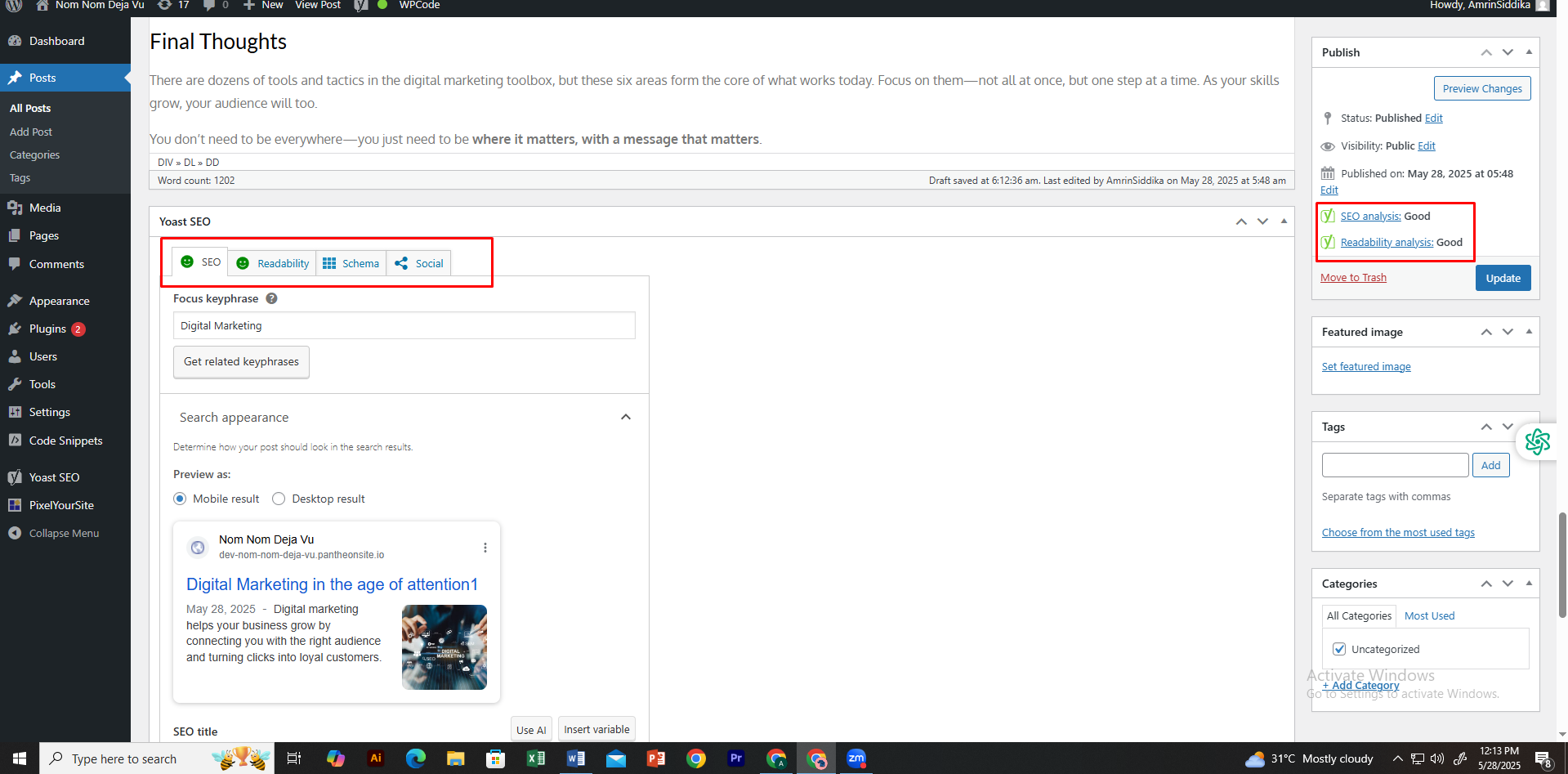Collapse the Search appearance section
Screen dimensions: 1568x774
coord(626,418)
